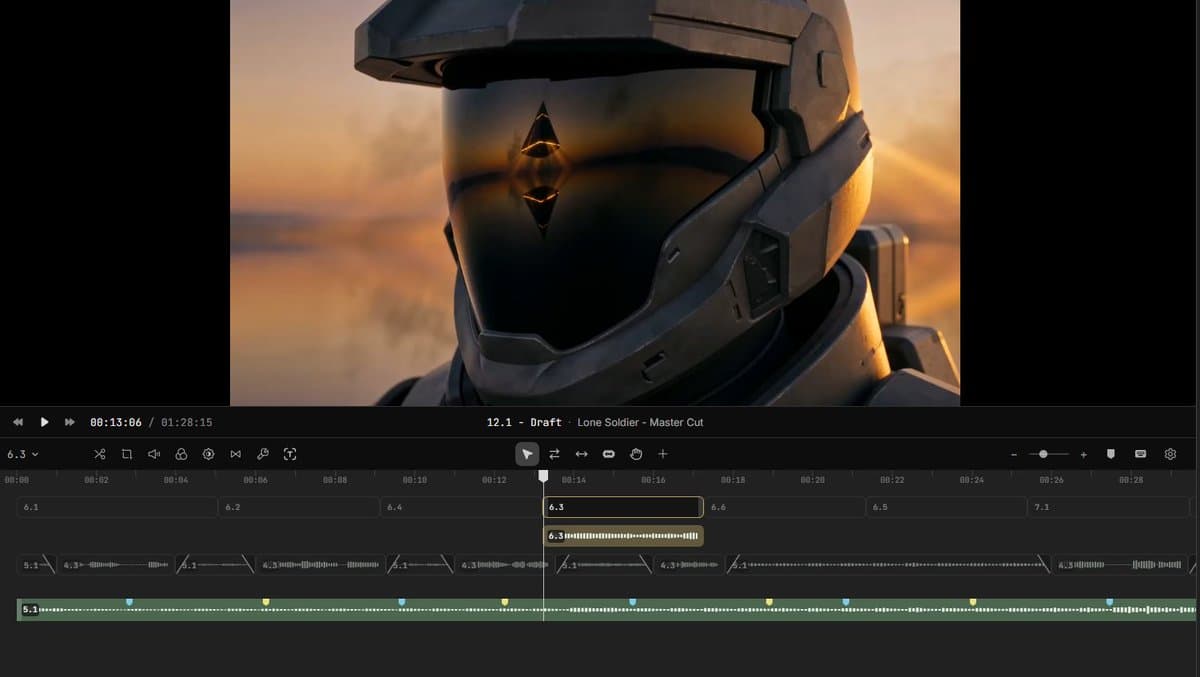
Task: Click the helmet video preview frame
Action: click(x=595, y=202)
